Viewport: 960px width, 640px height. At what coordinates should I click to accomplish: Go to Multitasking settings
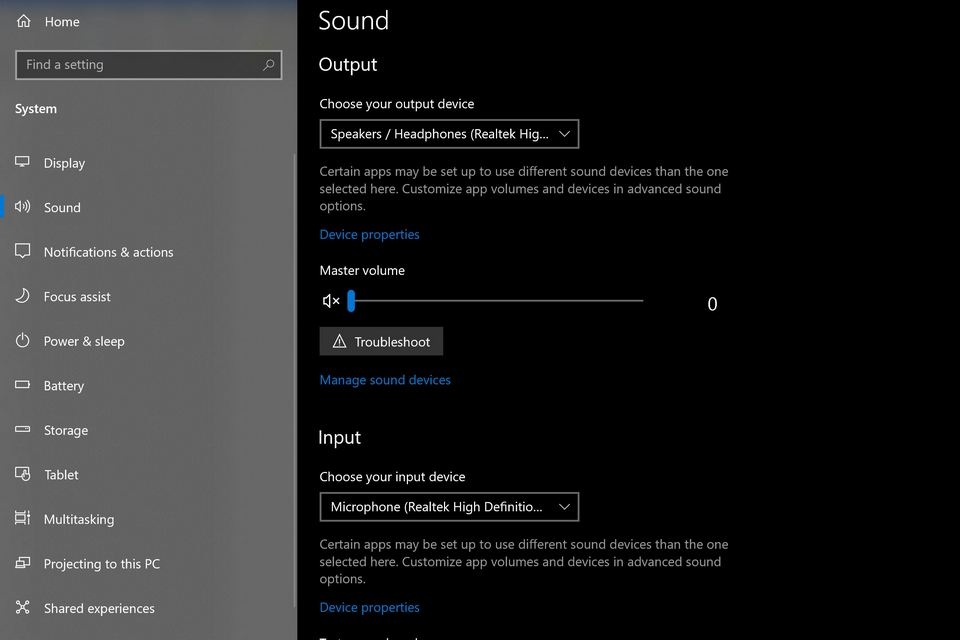coord(78,519)
